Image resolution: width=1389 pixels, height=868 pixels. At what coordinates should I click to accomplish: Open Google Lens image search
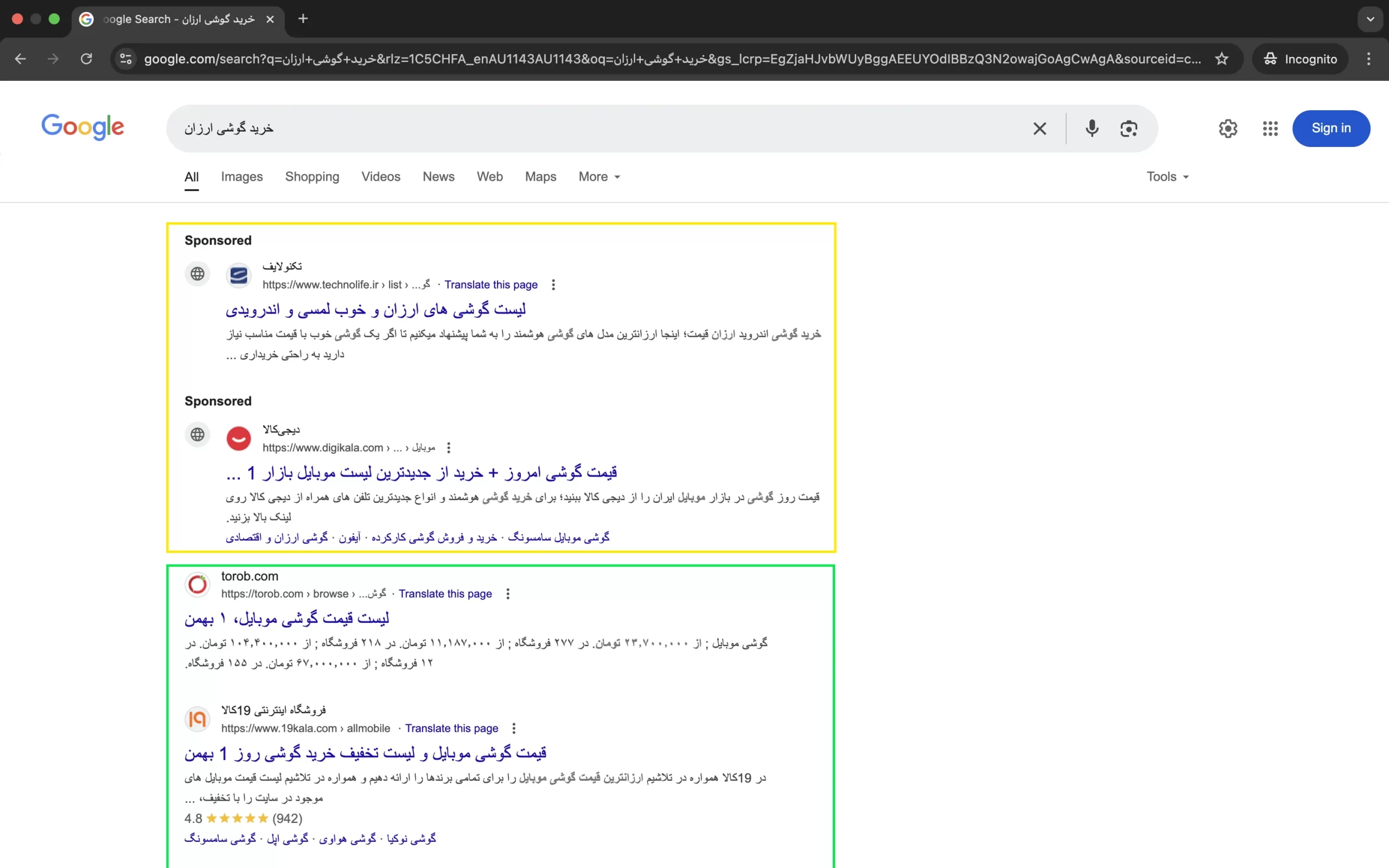coord(1129,129)
